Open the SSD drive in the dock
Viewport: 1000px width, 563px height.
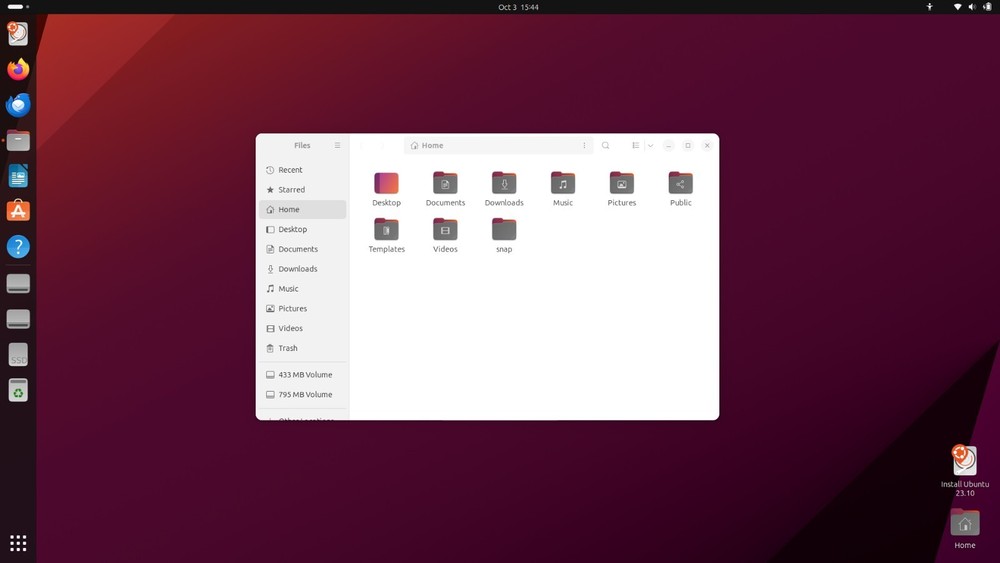pyautogui.click(x=18, y=355)
